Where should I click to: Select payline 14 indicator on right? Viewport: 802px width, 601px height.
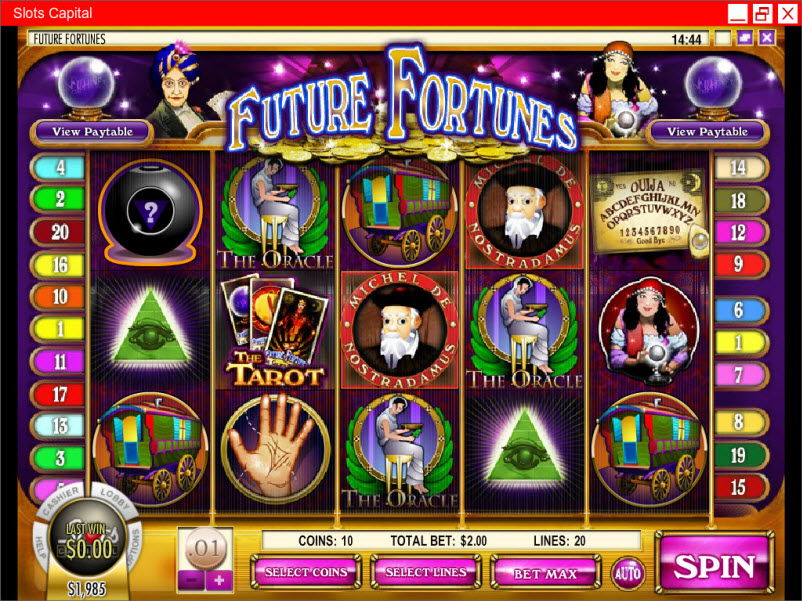740,168
